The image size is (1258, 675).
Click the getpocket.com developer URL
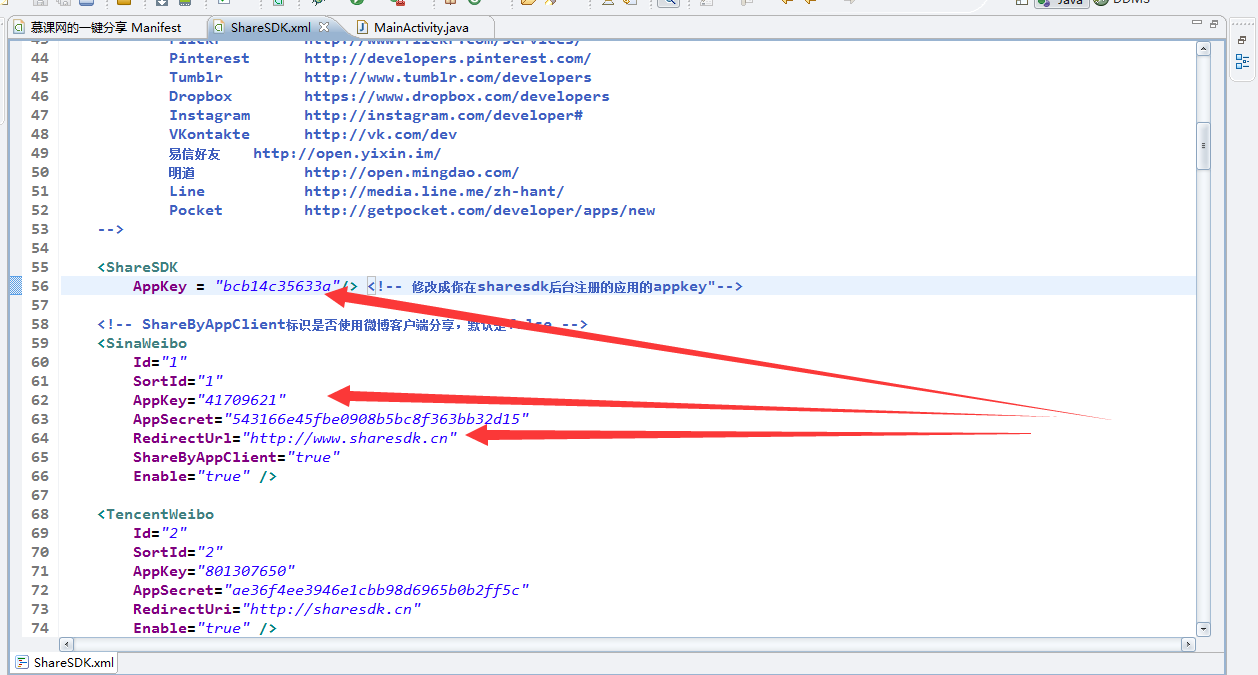point(479,210)
